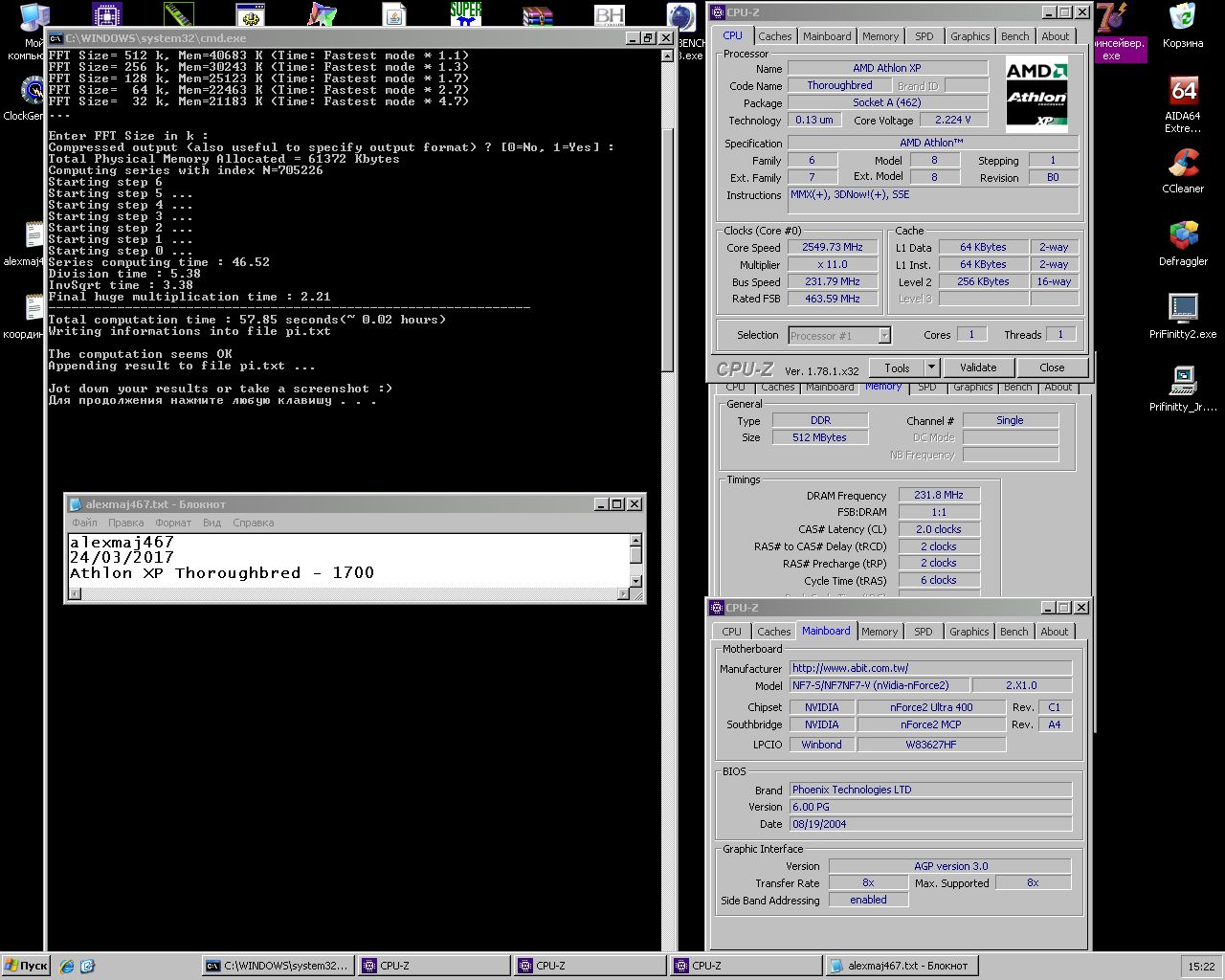Open SPD tab in CPU-Z processor window
Screen dimensions: 1225x980
point(924,36)
